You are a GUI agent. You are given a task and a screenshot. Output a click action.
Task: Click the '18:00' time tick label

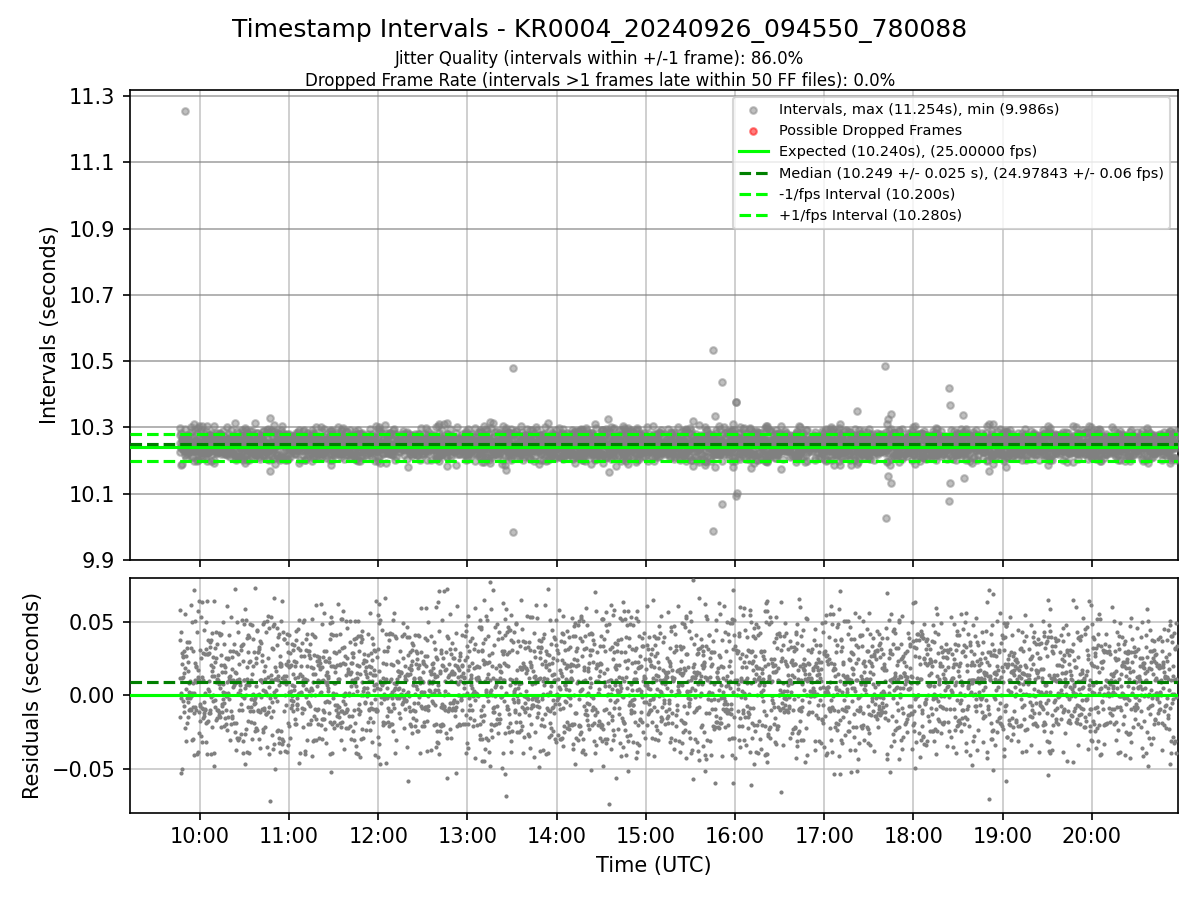pyautogui.click(x=913, y=836)
